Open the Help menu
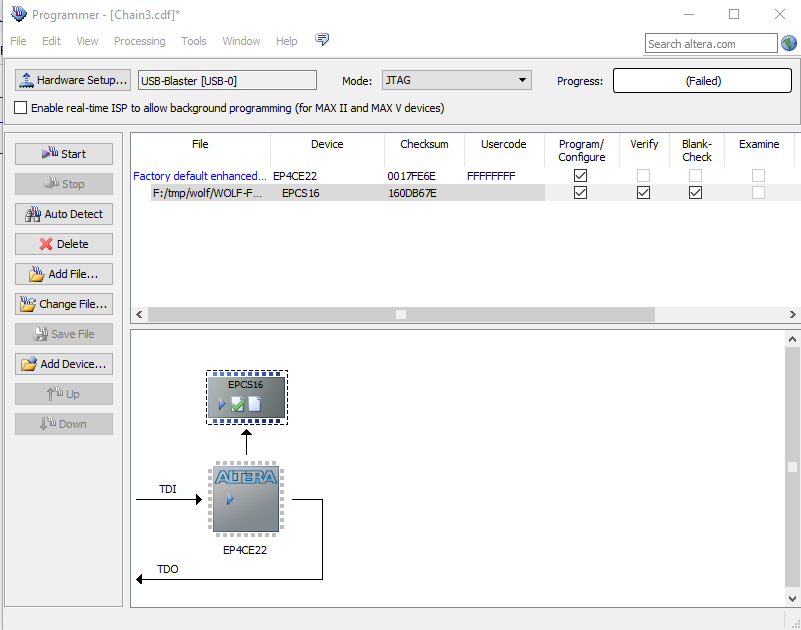This screenshot has width=801, height=630. (x=287, y=41)
